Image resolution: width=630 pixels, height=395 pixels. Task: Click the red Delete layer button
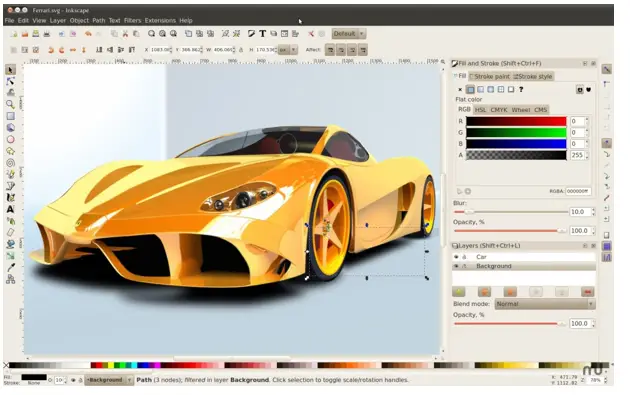[587, 292]
